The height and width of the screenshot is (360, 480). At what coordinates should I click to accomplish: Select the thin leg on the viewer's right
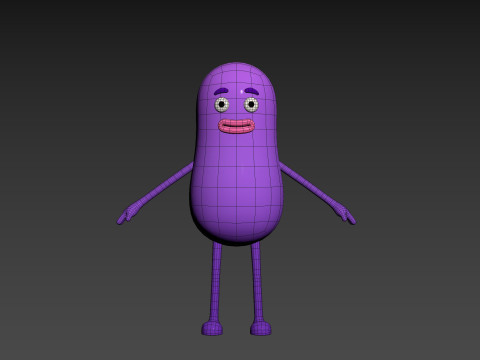click(x=257, y=282)
